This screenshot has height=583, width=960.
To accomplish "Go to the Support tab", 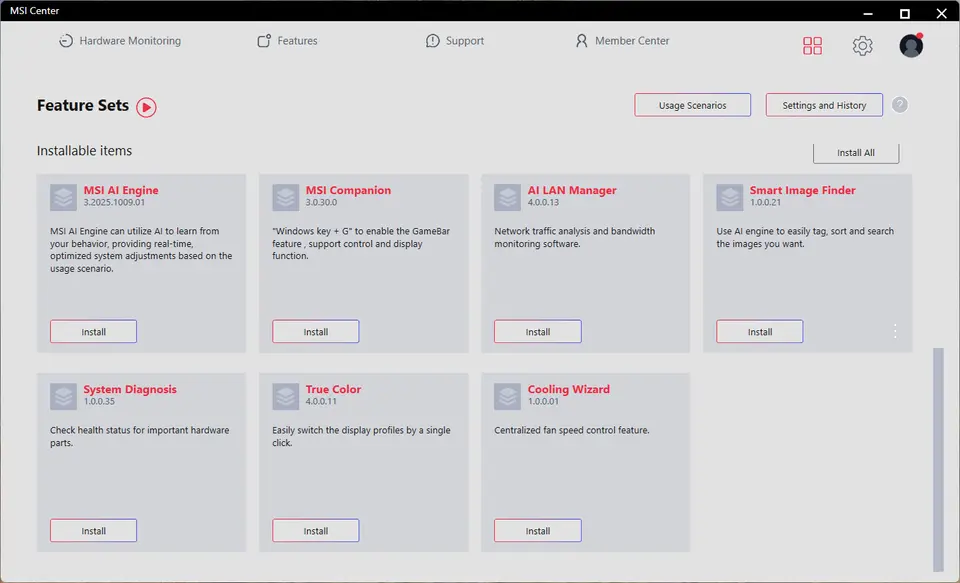I will coord(454,41).
